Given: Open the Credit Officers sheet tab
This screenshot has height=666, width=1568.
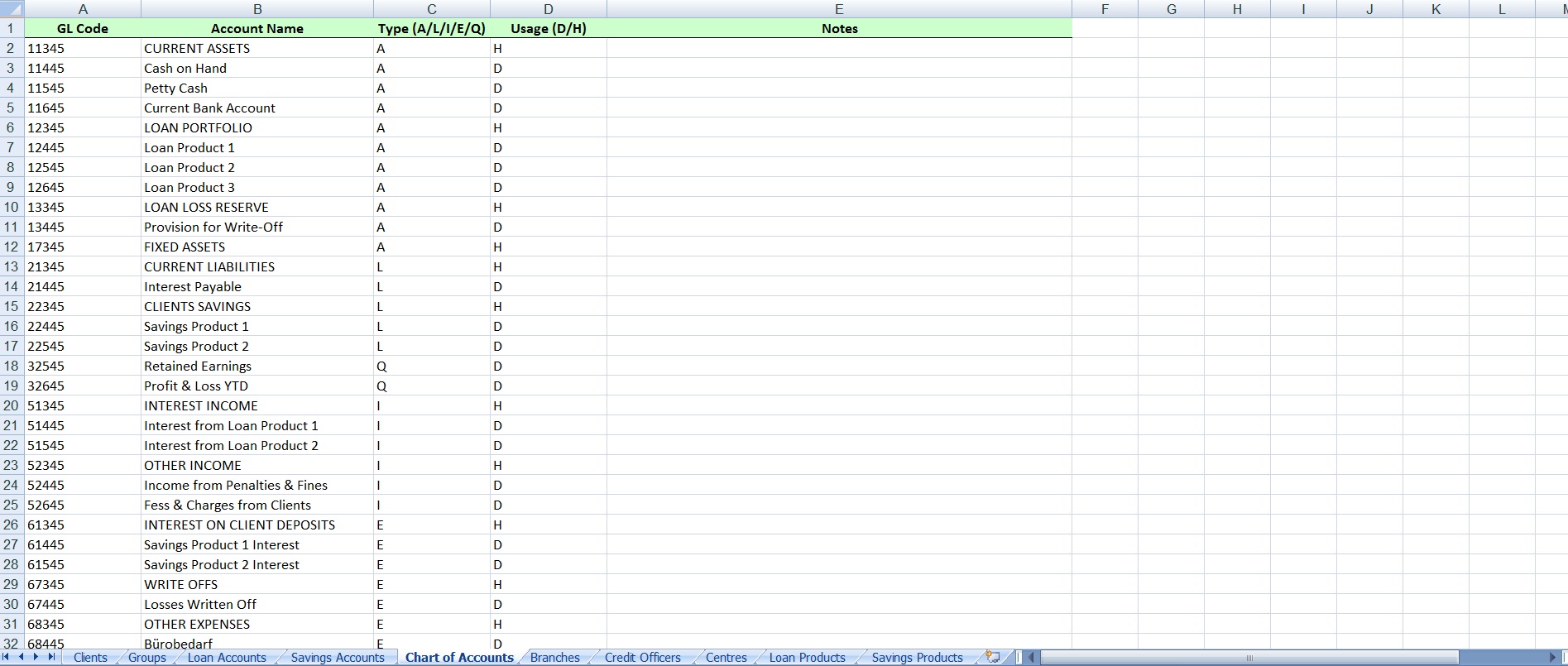Looking at the screenshot, I should (x=642, y=658).
